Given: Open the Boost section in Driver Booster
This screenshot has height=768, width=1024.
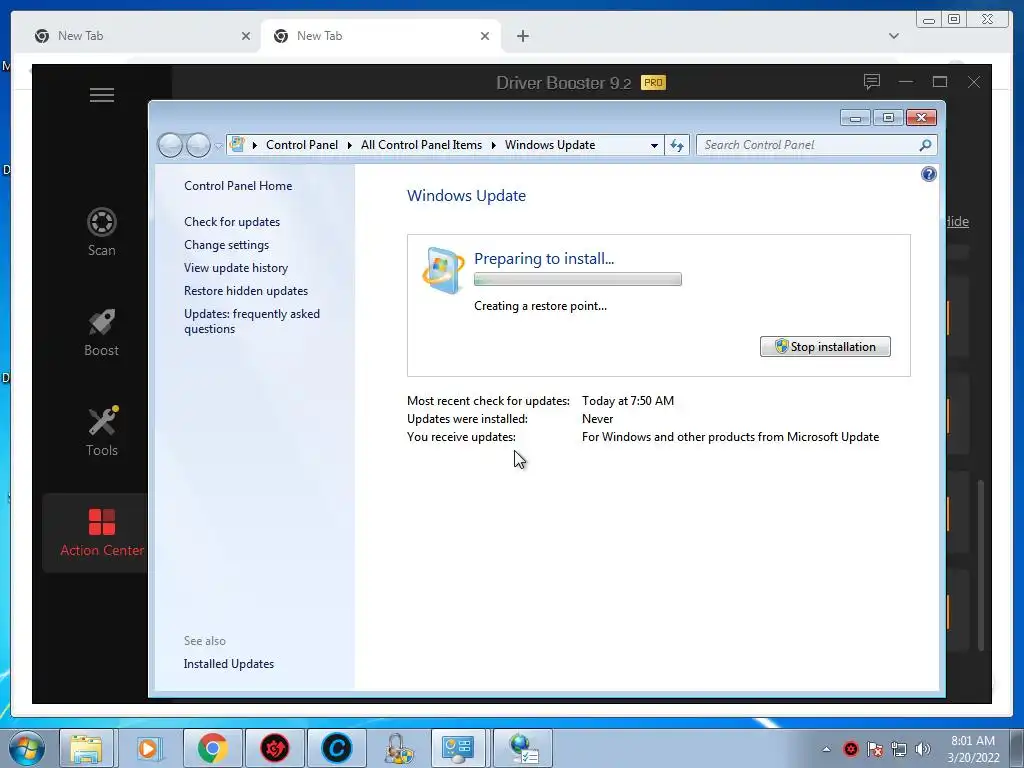Looking at the screenshot, I should (x=102, y=332).
